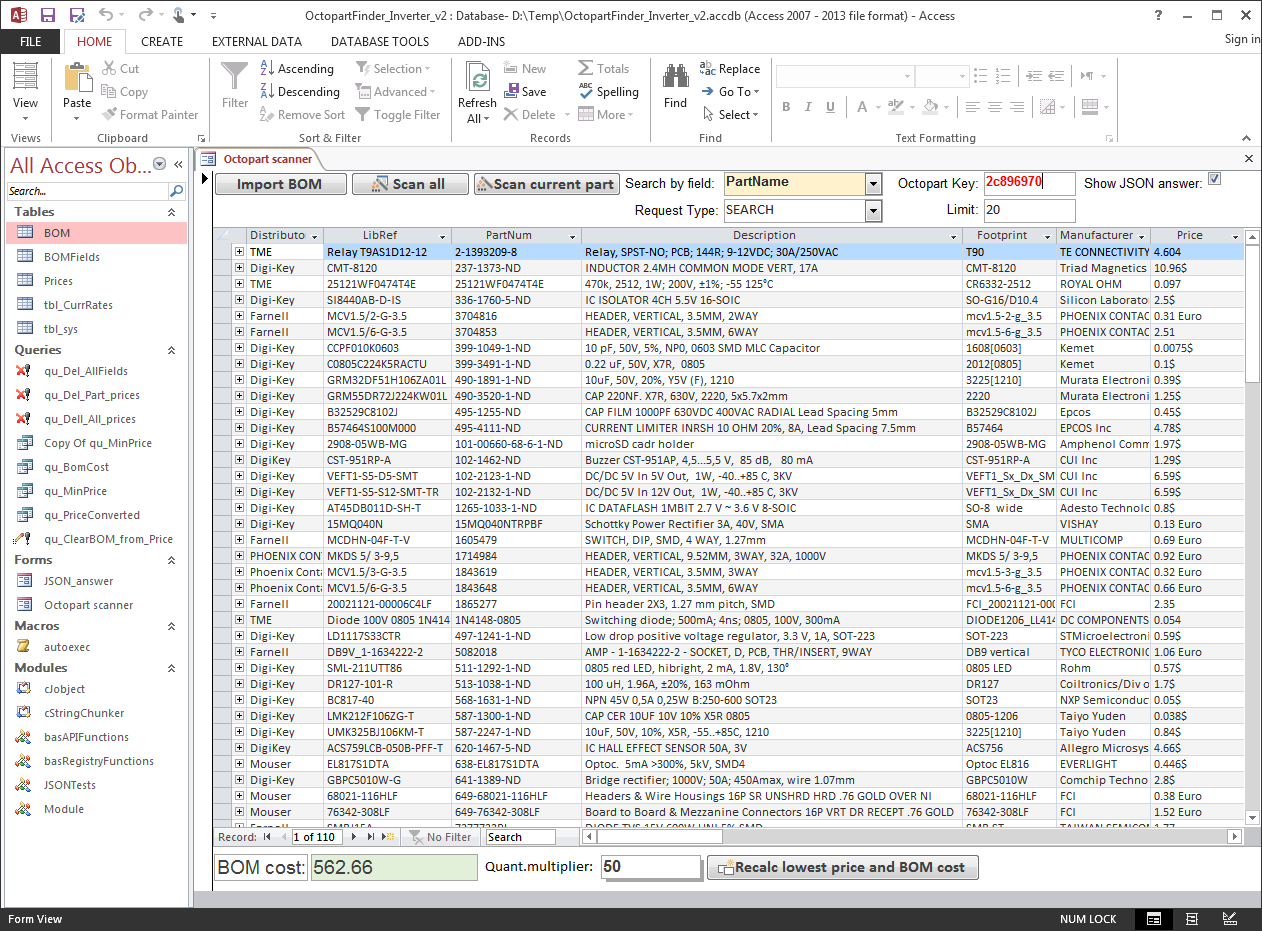Sort Descending in Sort & Filter group
The height and width of the screenshot is (931, 1262).
300,92
